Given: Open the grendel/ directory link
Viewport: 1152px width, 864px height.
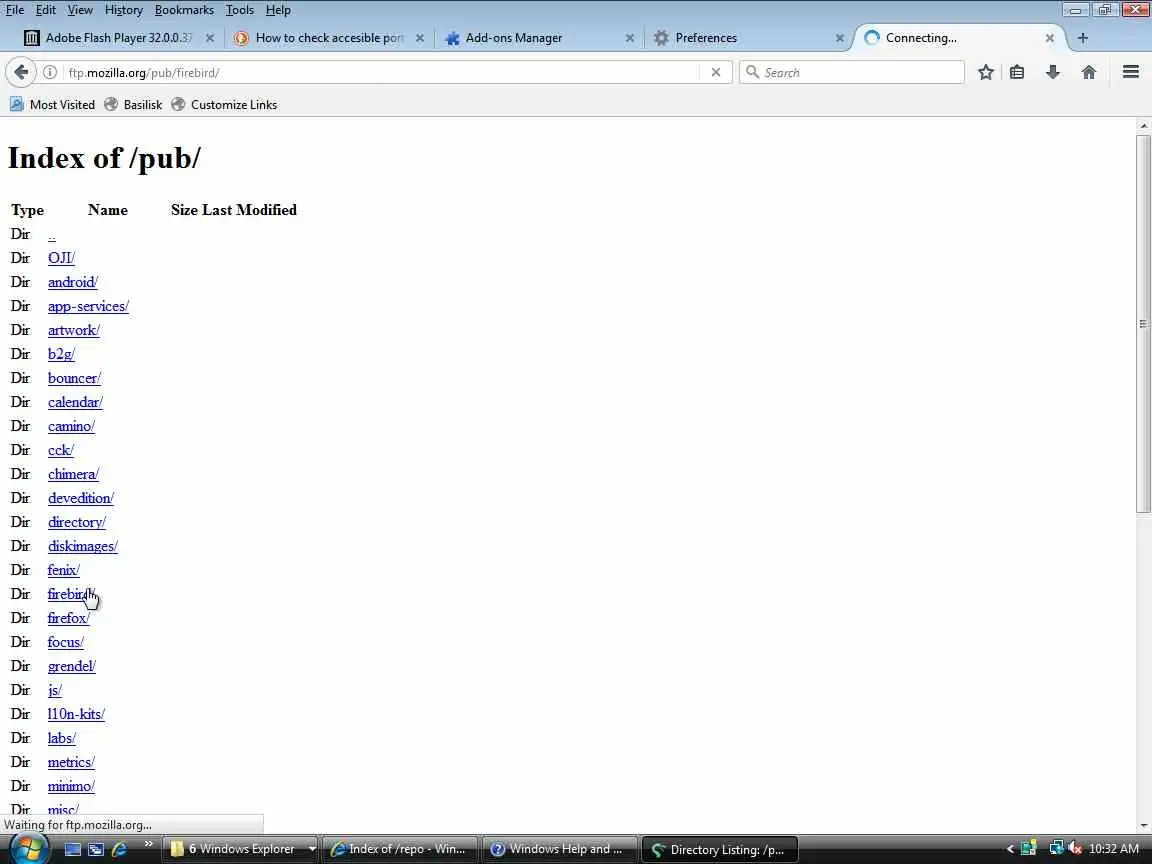Looking at the screenshot, I should click(x=72, y=666).
